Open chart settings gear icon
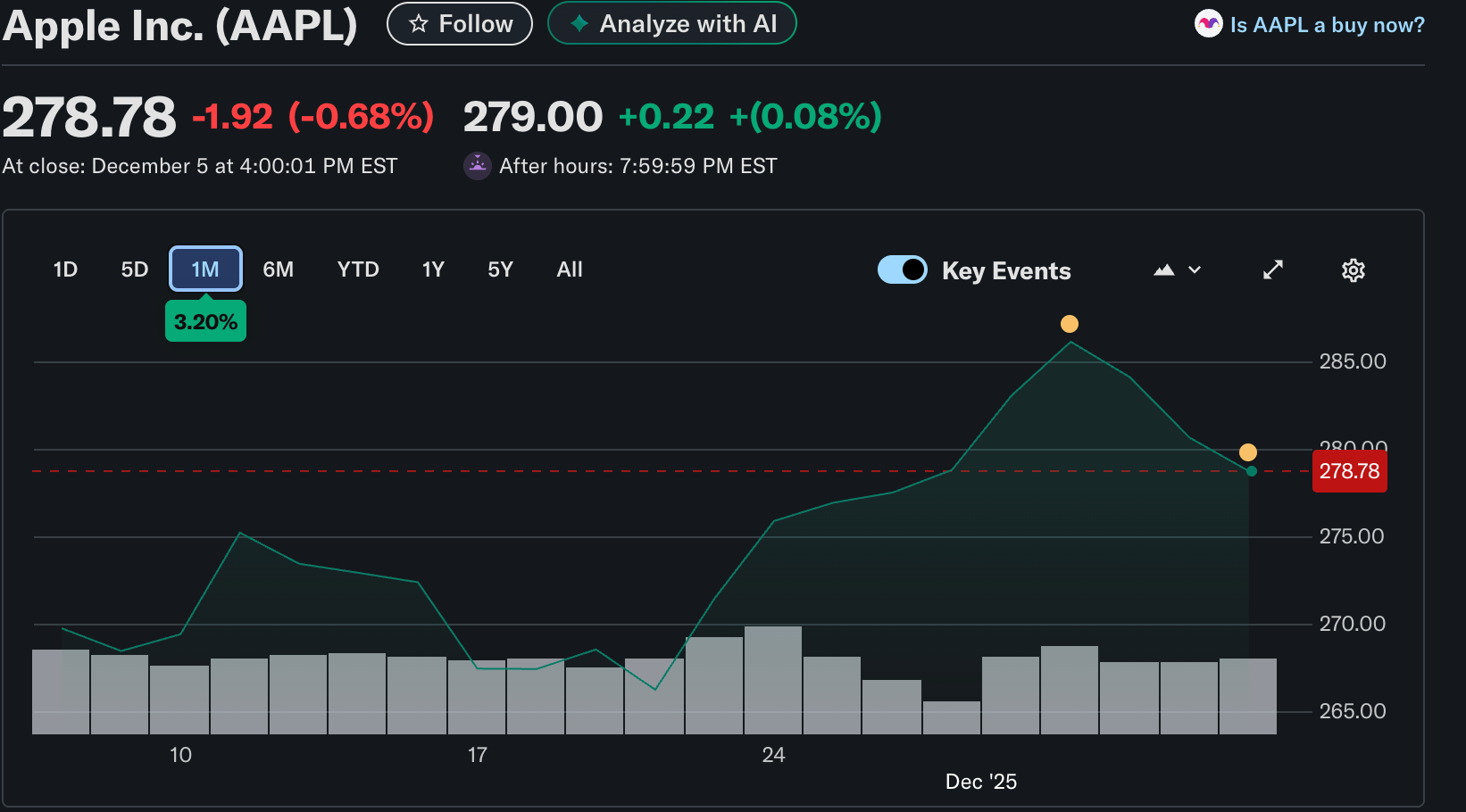The width and height of the screenshot is (1466, 812). [x=1354, y=270]
